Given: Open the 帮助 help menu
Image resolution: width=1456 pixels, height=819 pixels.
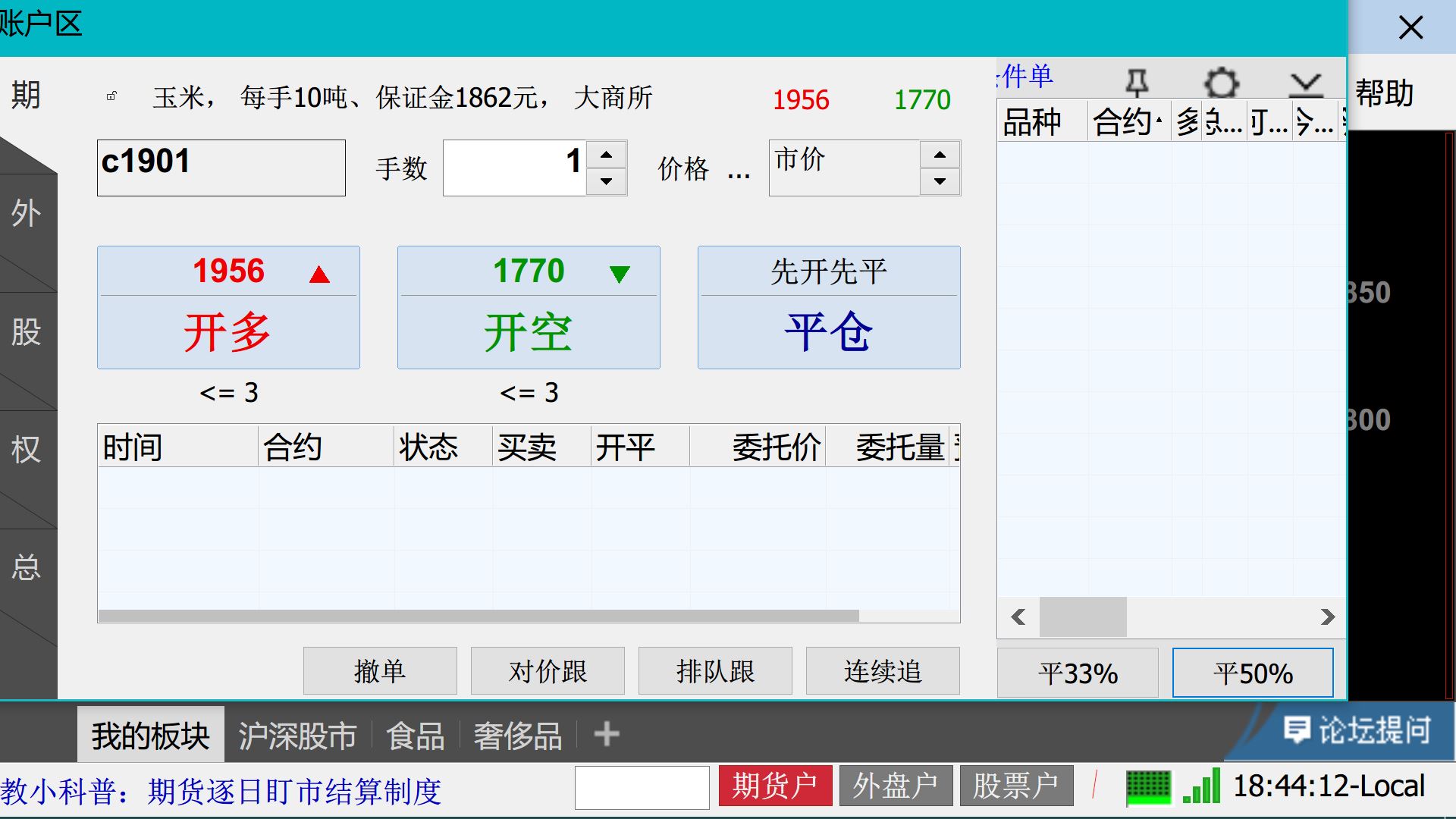Looking at the screenshot, I should pos(1384,93).
